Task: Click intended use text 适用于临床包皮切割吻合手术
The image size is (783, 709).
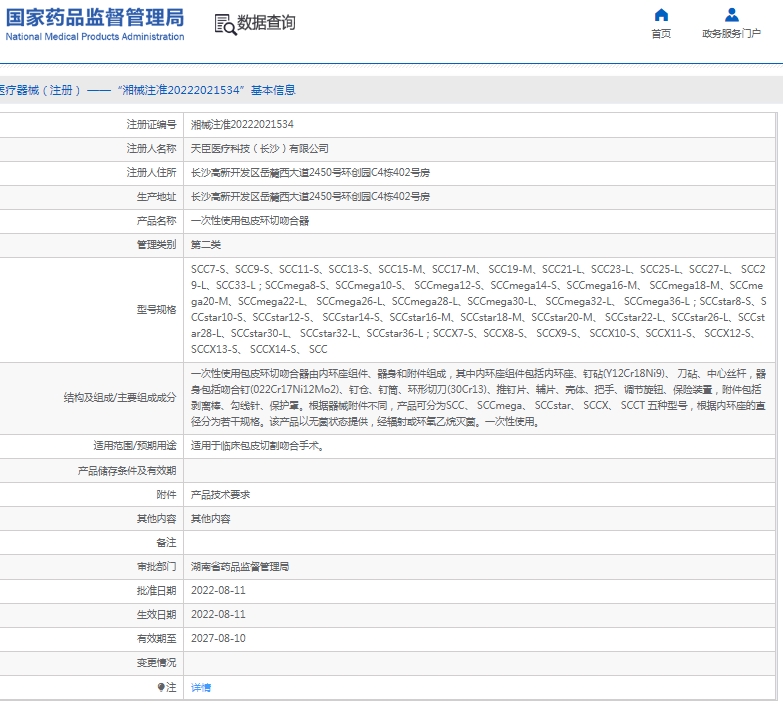Action: point(258,446)
